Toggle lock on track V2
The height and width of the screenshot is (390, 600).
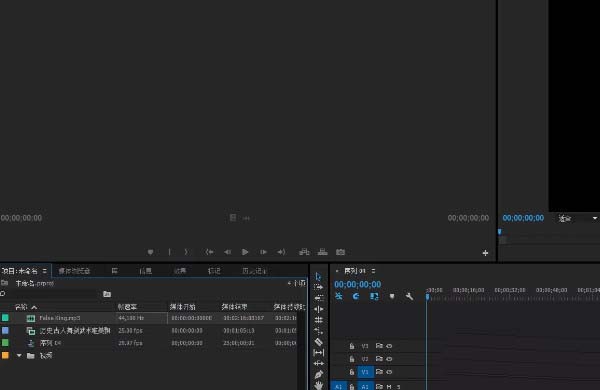[352, 359]
